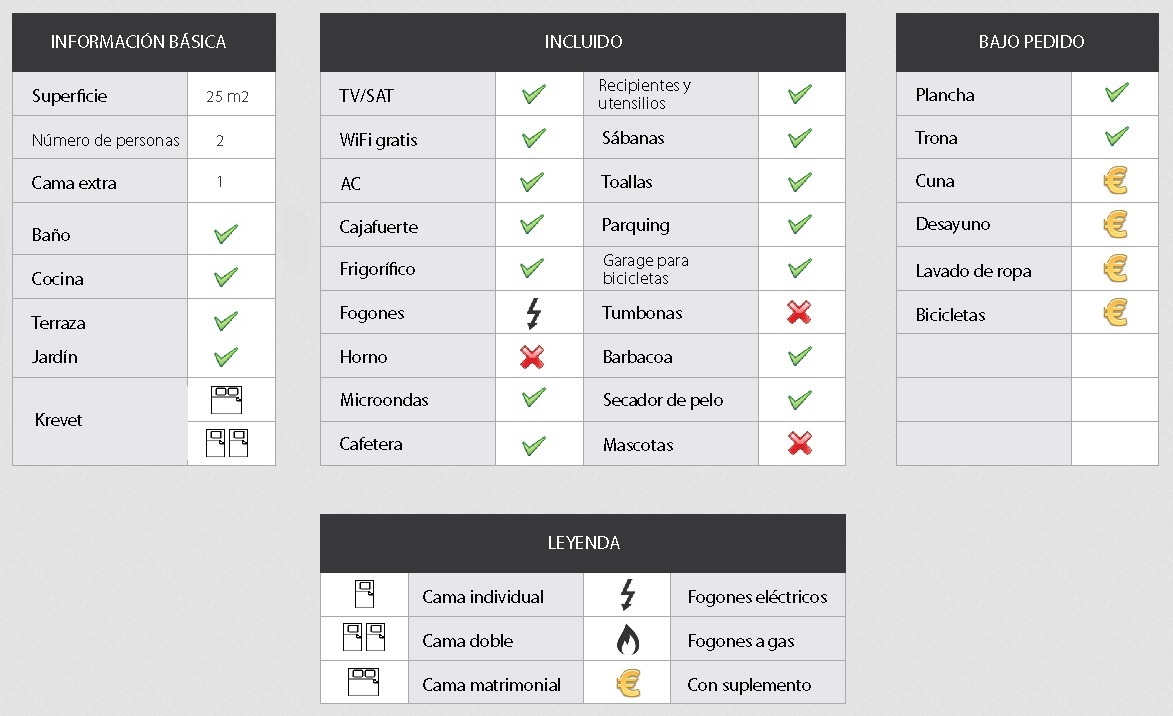1173x716 pixels.
Task: Click the green checkmark for Barbacoa
Action: [800, 355]
